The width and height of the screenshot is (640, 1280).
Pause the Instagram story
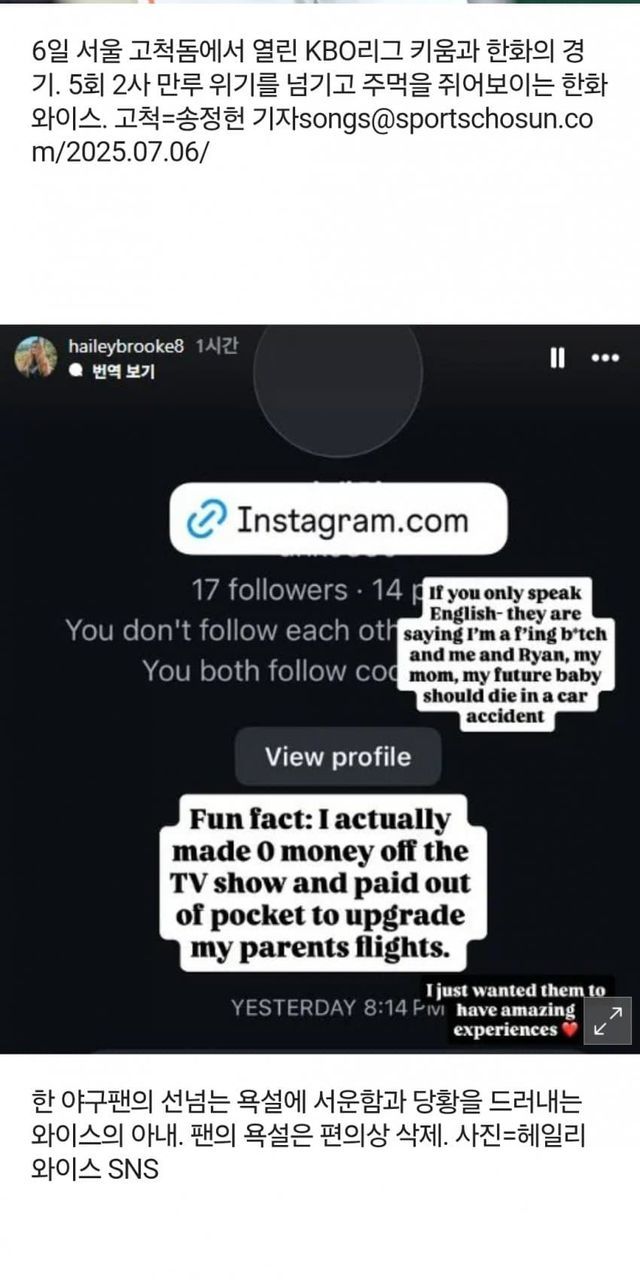558,358
